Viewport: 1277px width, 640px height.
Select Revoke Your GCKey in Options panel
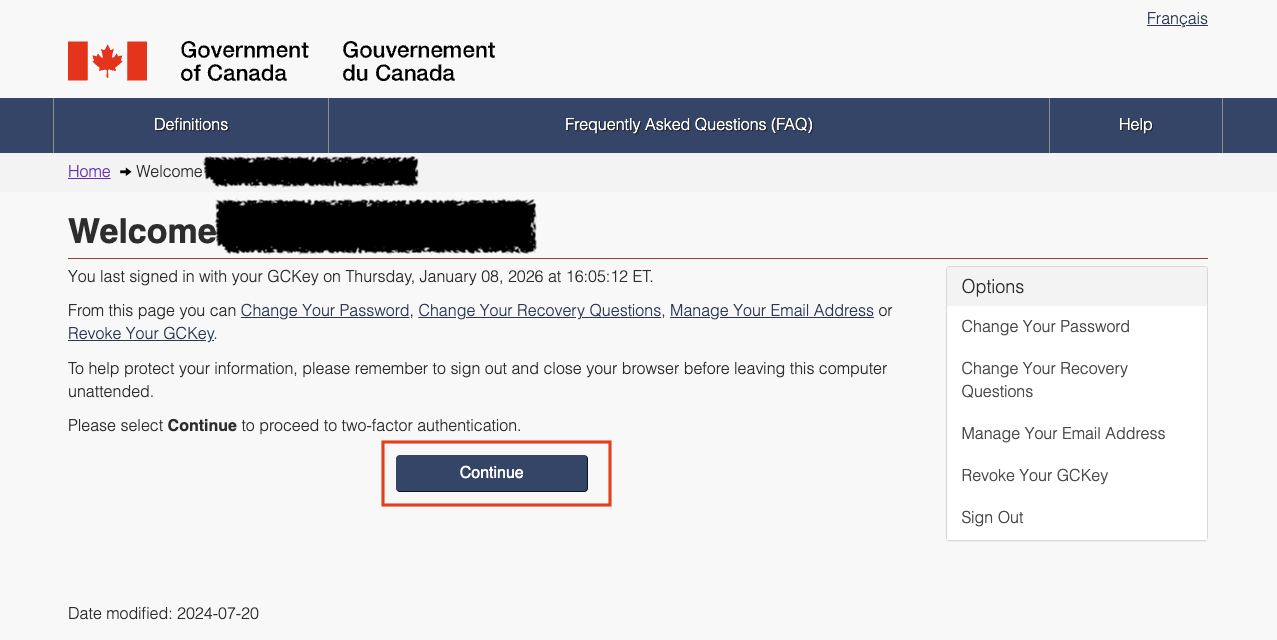pos(1034,476)
